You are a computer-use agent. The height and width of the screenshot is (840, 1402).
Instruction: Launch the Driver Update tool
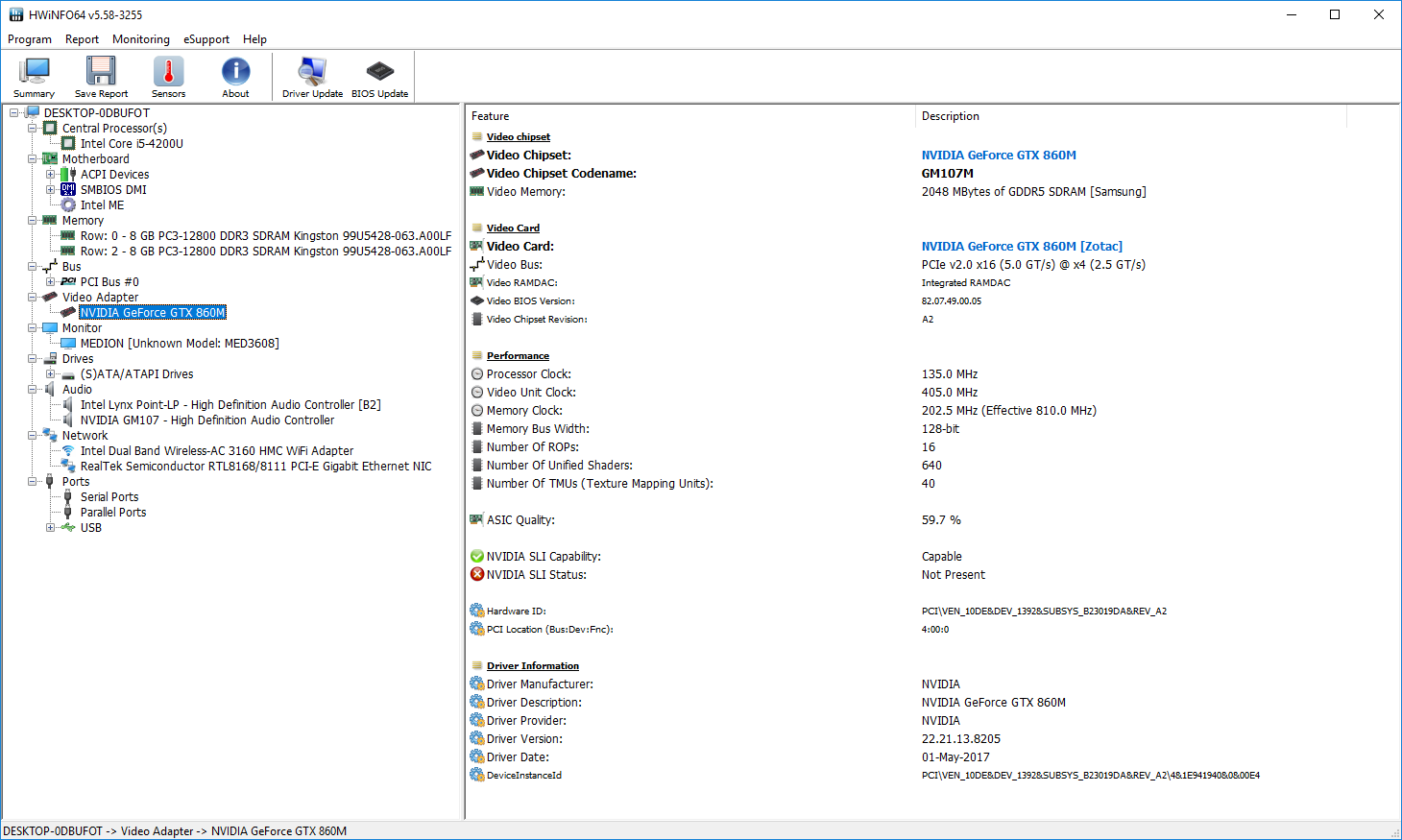(x=312, y=77)
